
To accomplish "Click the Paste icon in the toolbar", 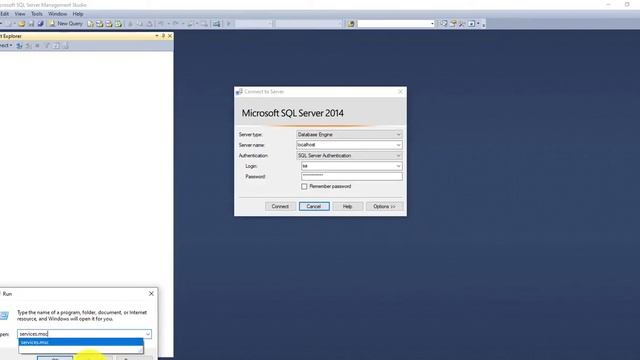I will click(x=149, y=24).
